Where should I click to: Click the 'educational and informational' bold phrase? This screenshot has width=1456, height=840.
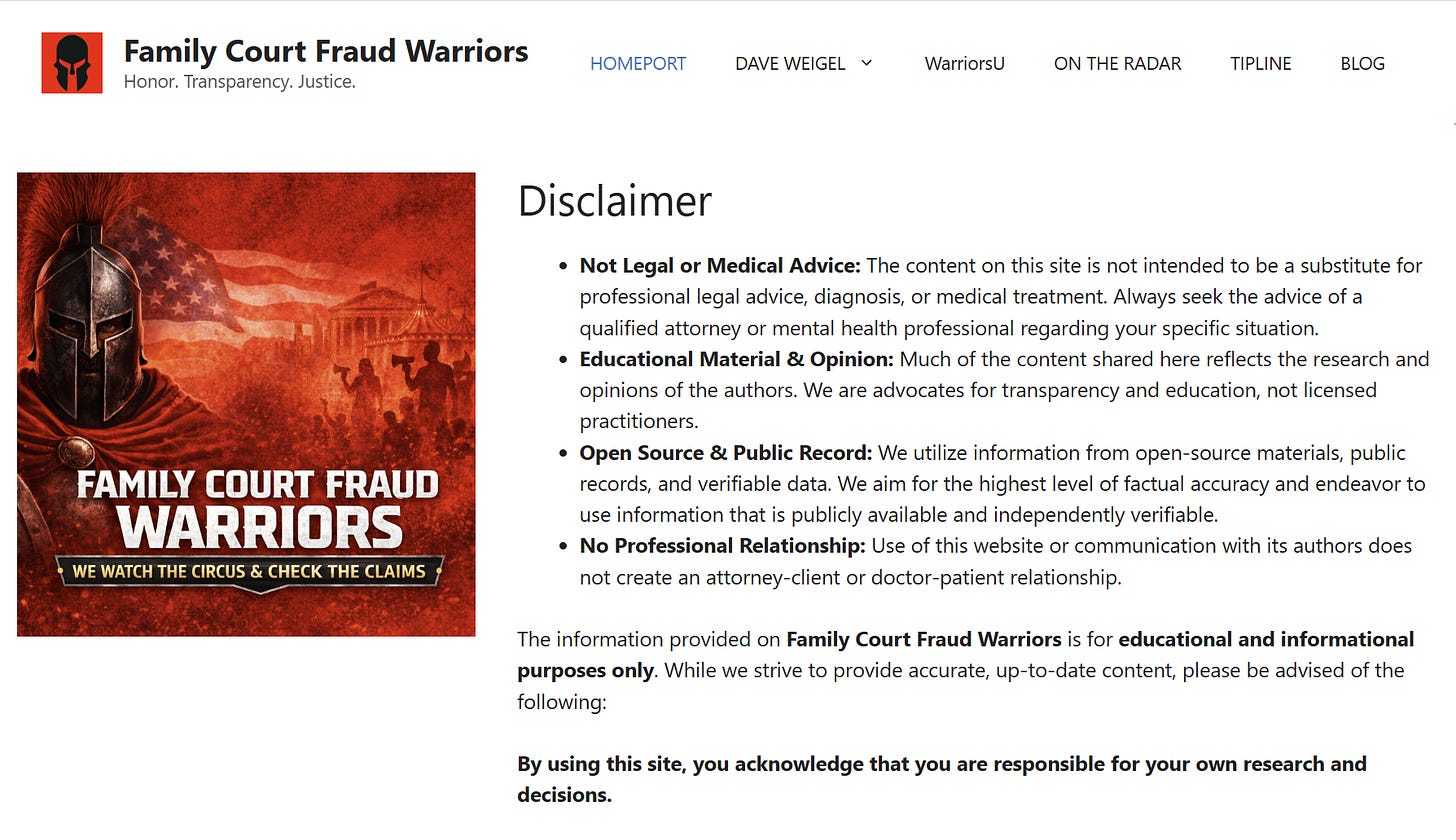pos(1266,639)
